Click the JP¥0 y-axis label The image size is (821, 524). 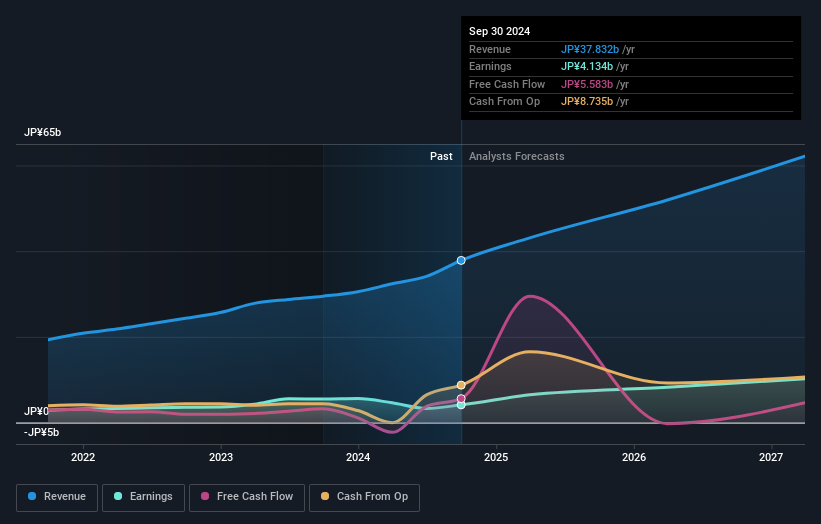(36, 411)
